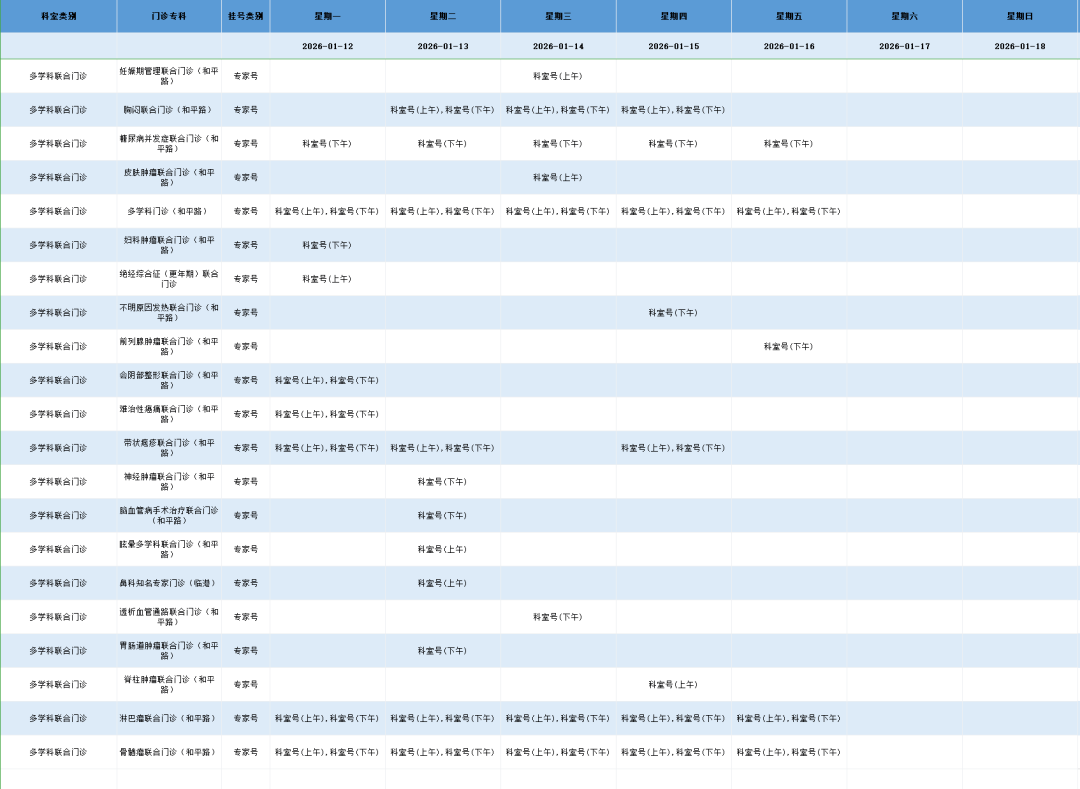1080x789 pixels.
Task: Select 不明原因发热联合门诊 Thursday 科室号(下午) slot
Action: click(x=673, y=313)
